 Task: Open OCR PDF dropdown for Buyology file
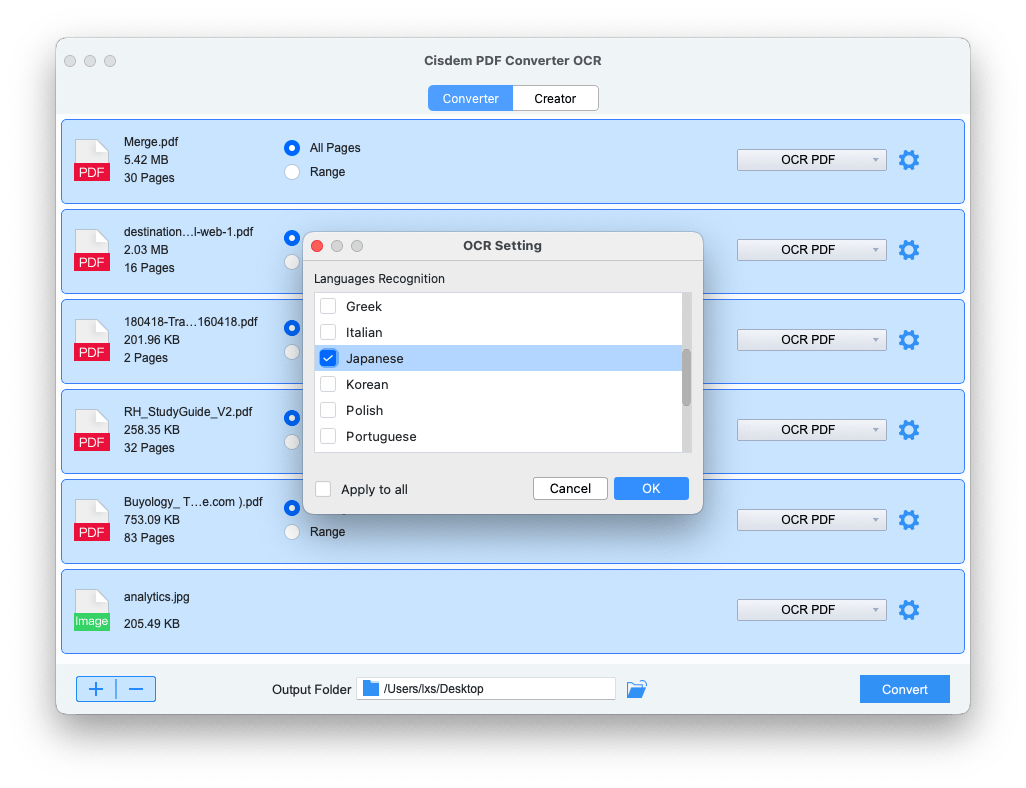click(x=811, y=520)
